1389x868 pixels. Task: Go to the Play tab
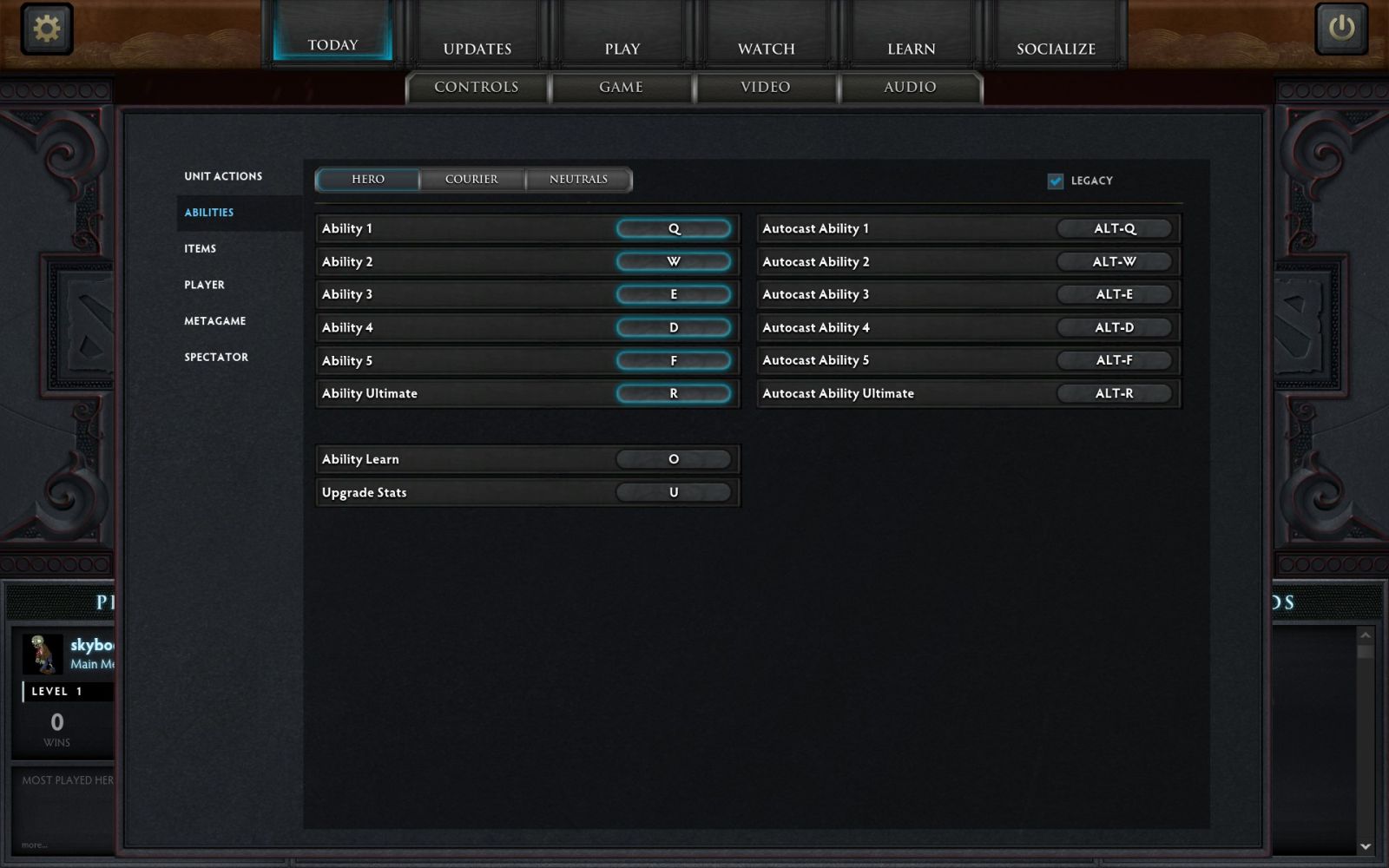(x=622, y=35)
